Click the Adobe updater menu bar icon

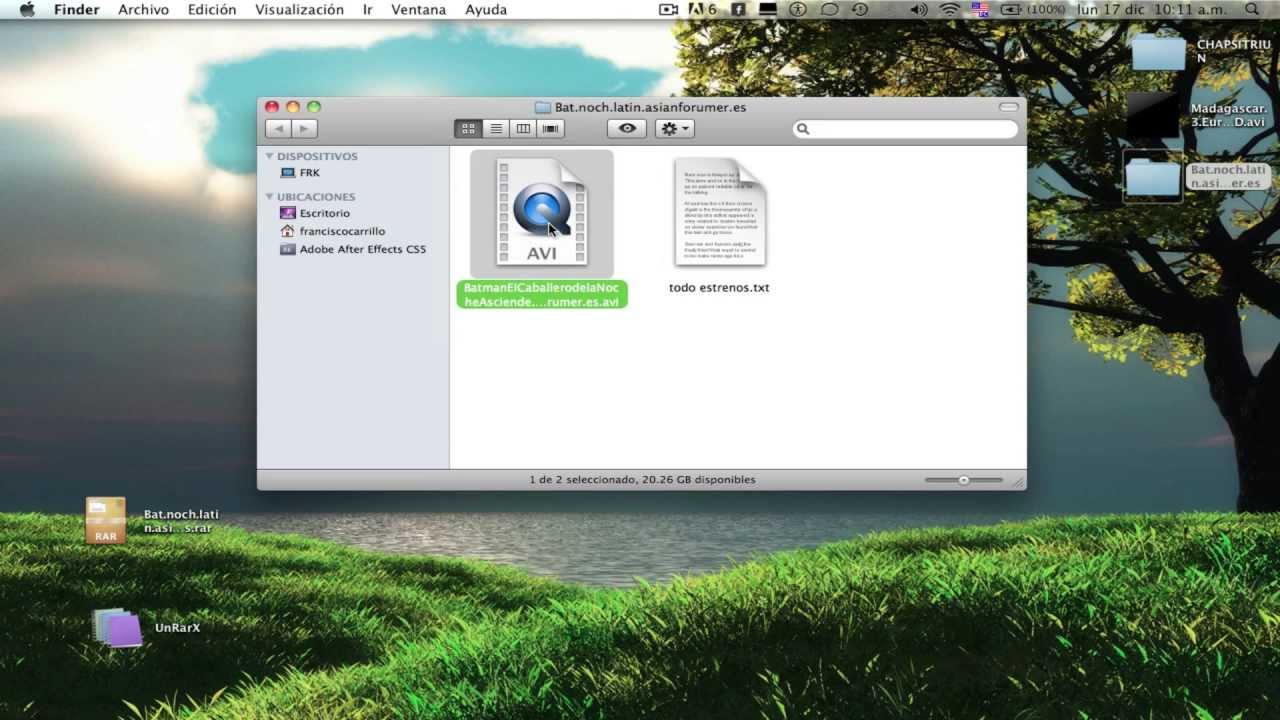pos(704,10)
